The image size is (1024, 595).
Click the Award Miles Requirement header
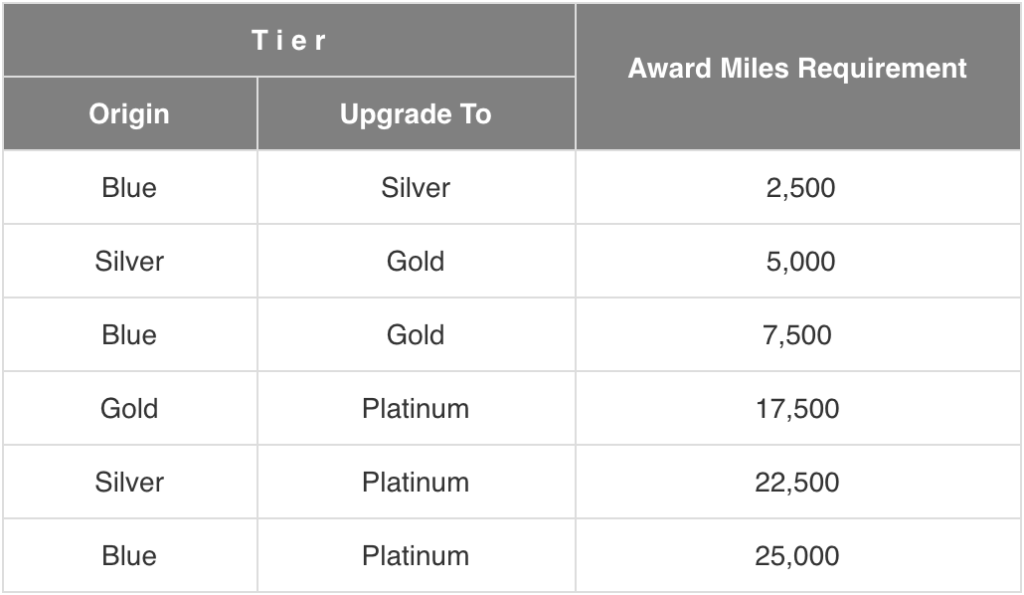coord(798,77)
